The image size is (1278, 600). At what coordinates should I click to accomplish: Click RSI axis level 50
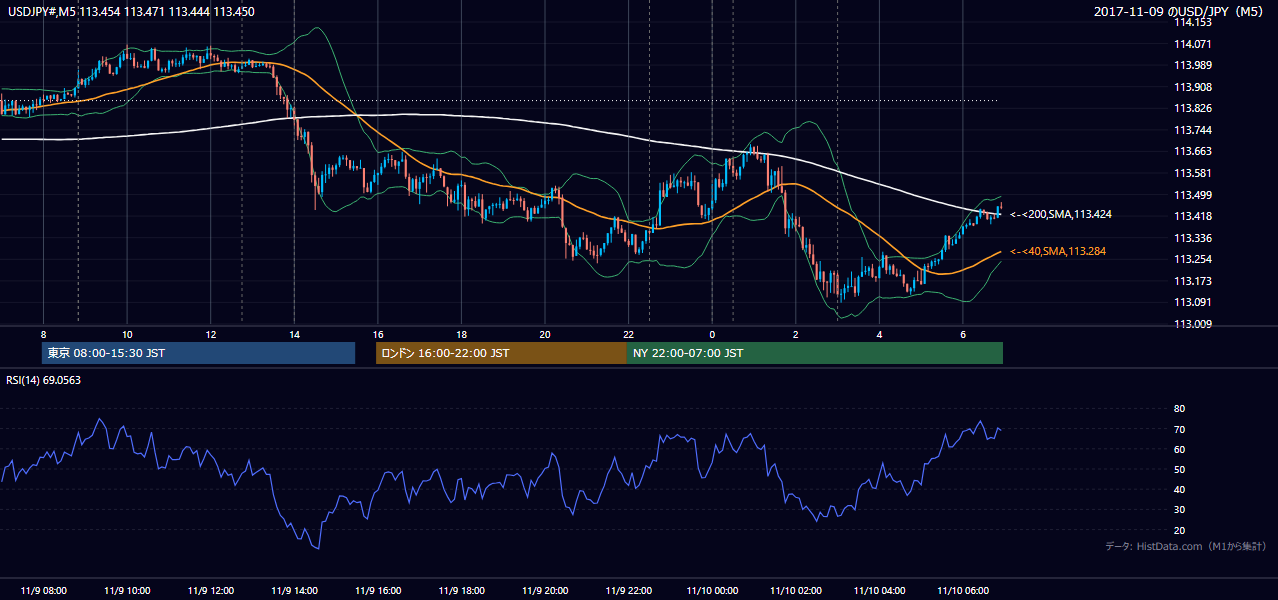click(1179, 469)
